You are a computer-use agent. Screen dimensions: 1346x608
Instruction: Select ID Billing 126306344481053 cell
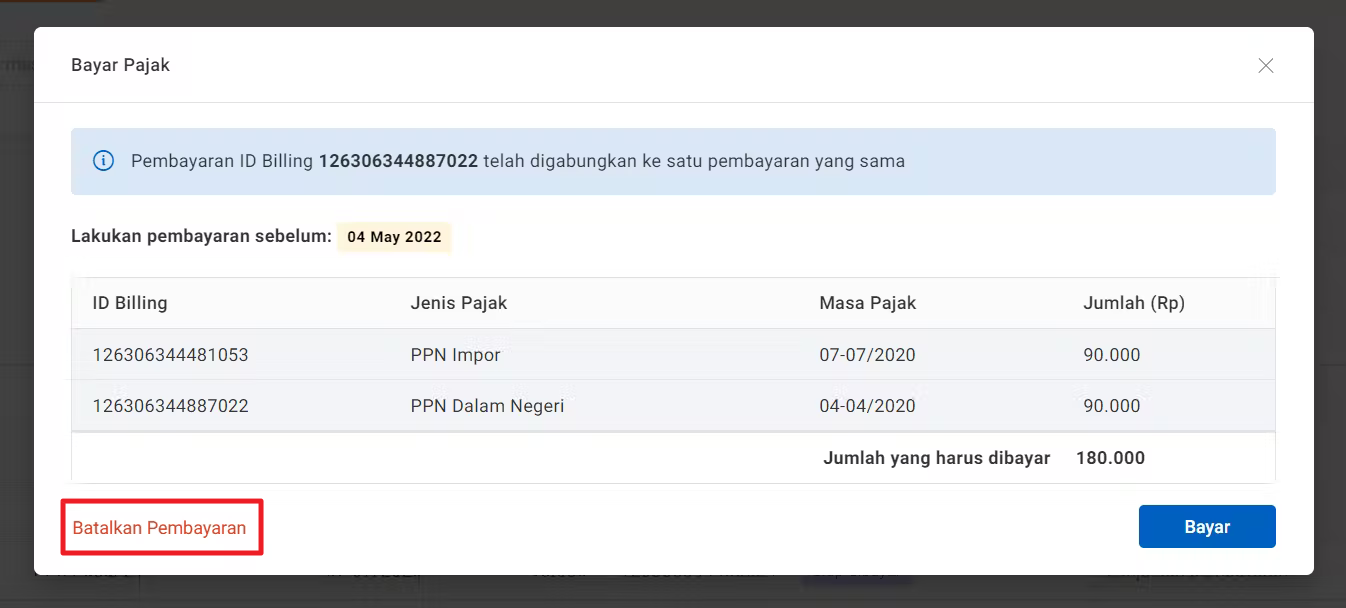click(170, 355)
